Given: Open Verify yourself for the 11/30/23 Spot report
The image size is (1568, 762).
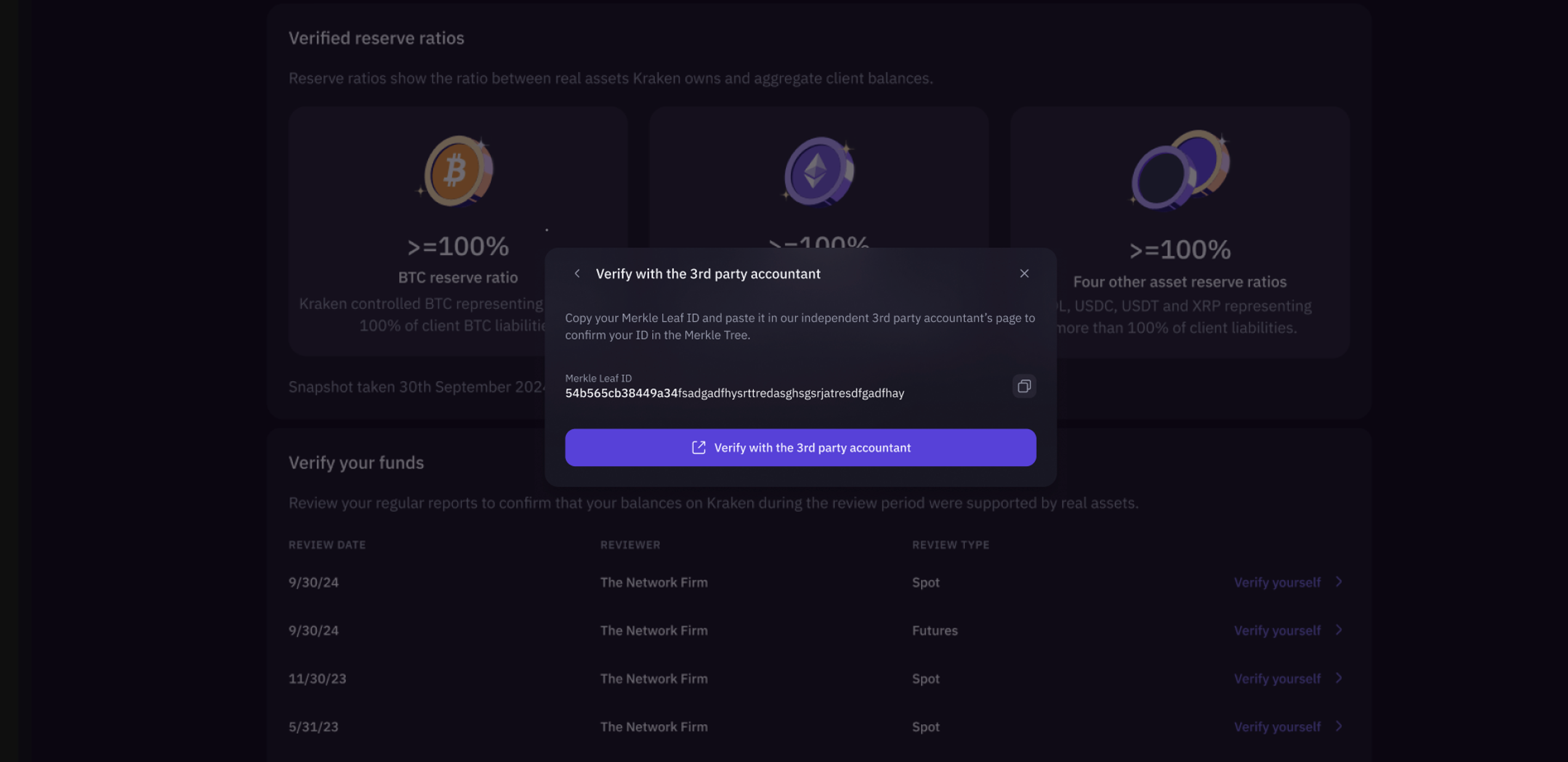Looking at the screenshot, I should 1278,678.
